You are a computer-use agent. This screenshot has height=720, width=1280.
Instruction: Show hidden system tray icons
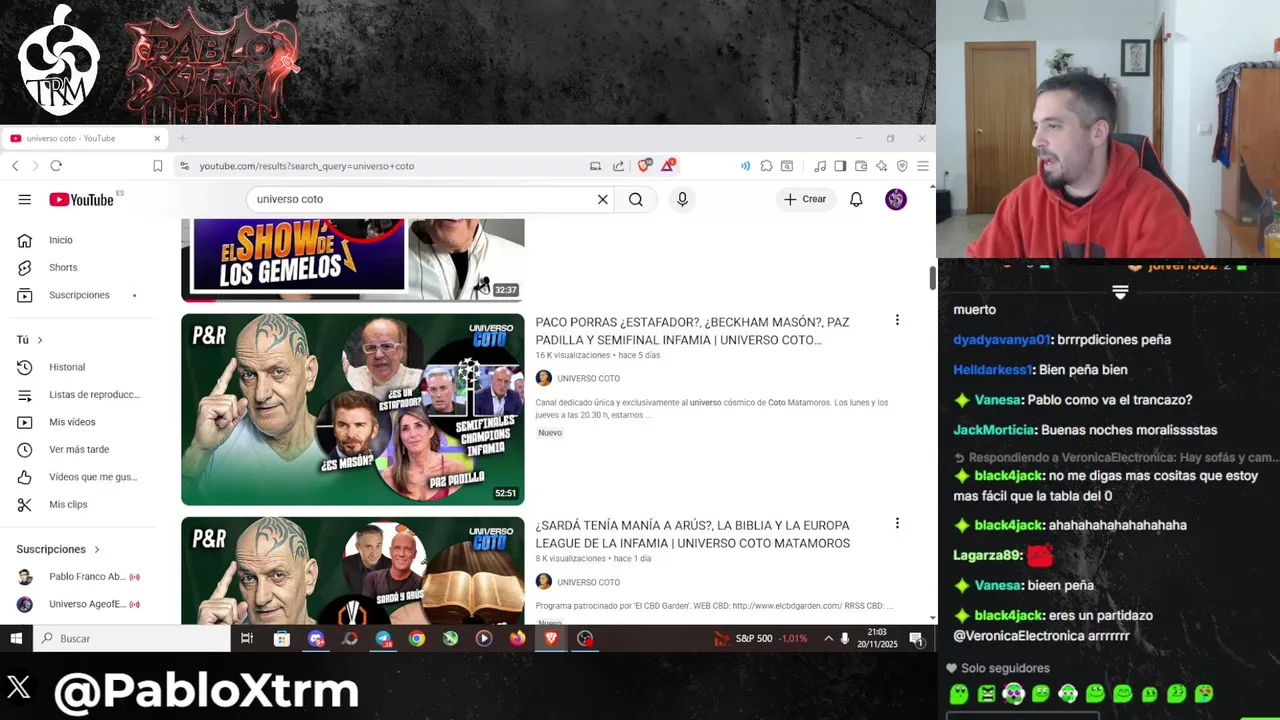(828, 638)
